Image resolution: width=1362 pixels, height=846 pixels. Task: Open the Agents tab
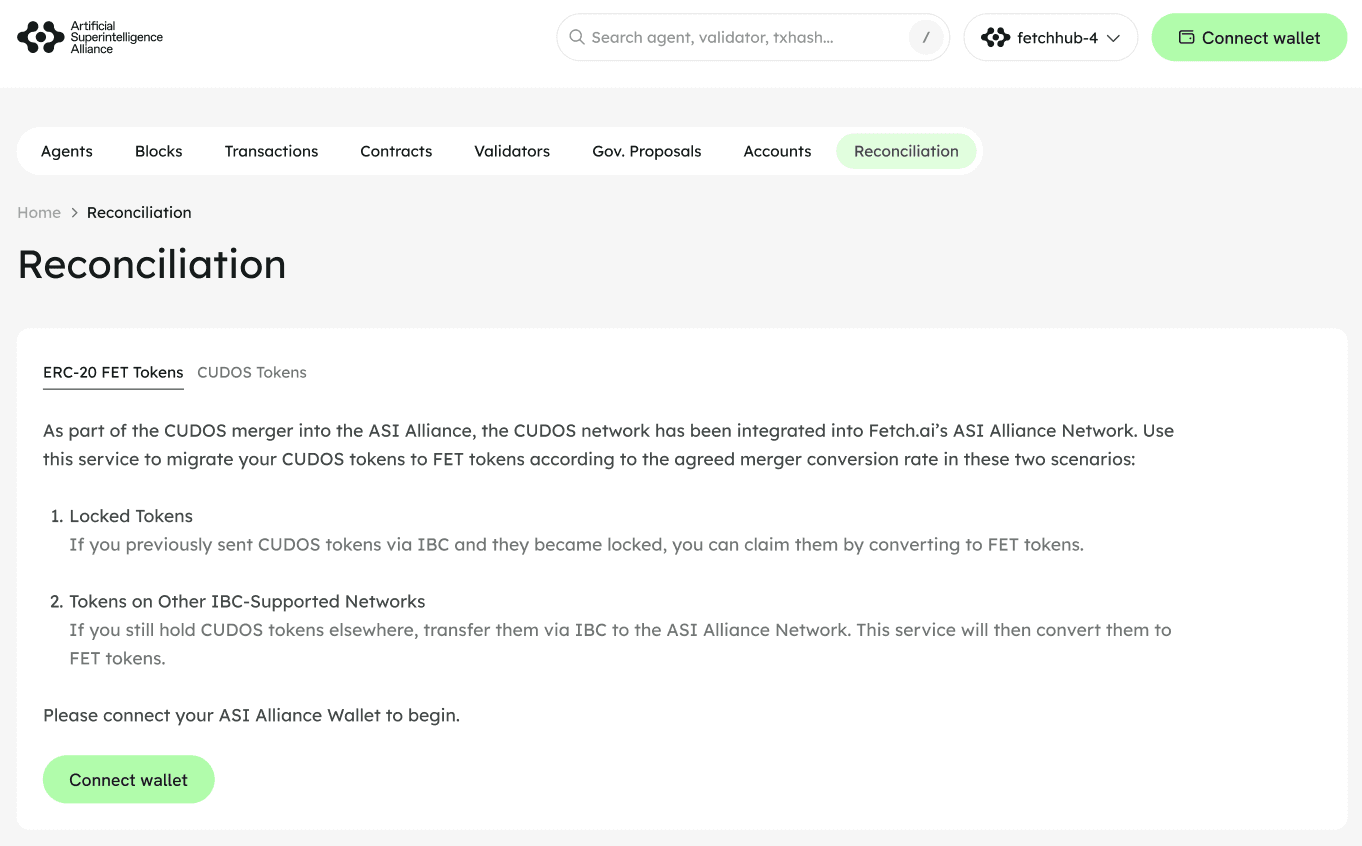(67, 151)
